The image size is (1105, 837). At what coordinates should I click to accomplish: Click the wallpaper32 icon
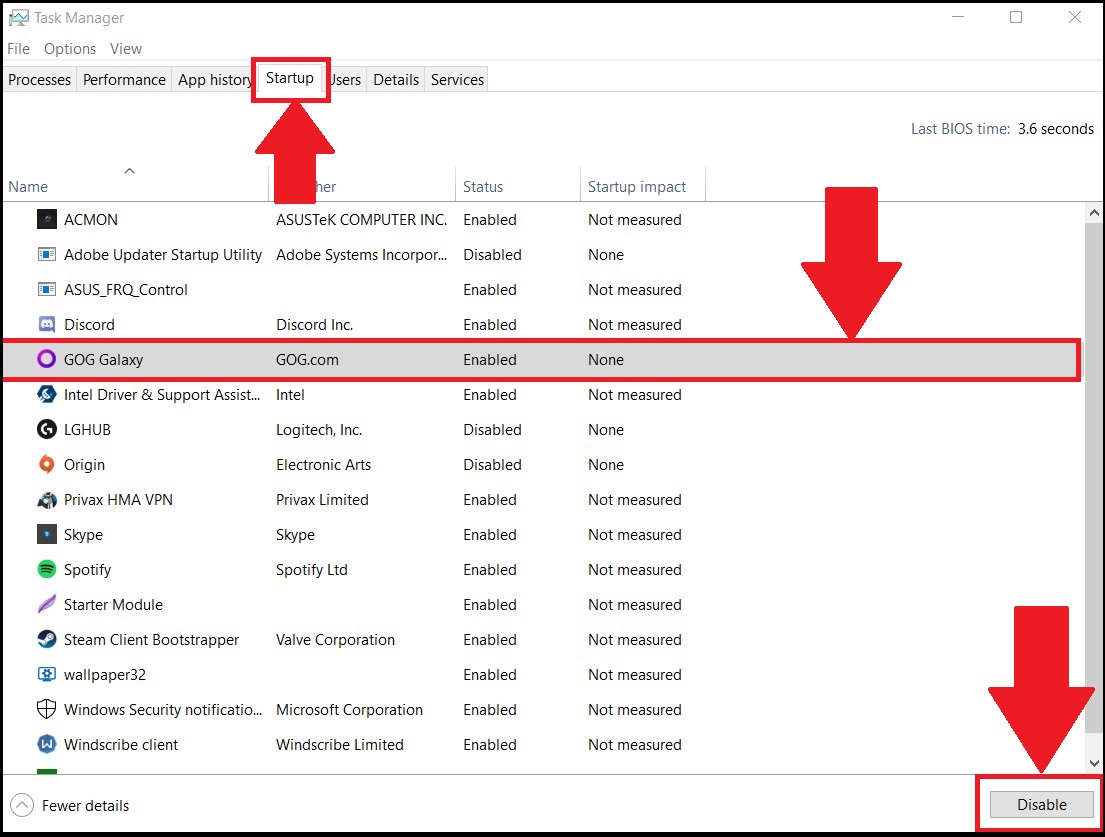pos(47,674)
